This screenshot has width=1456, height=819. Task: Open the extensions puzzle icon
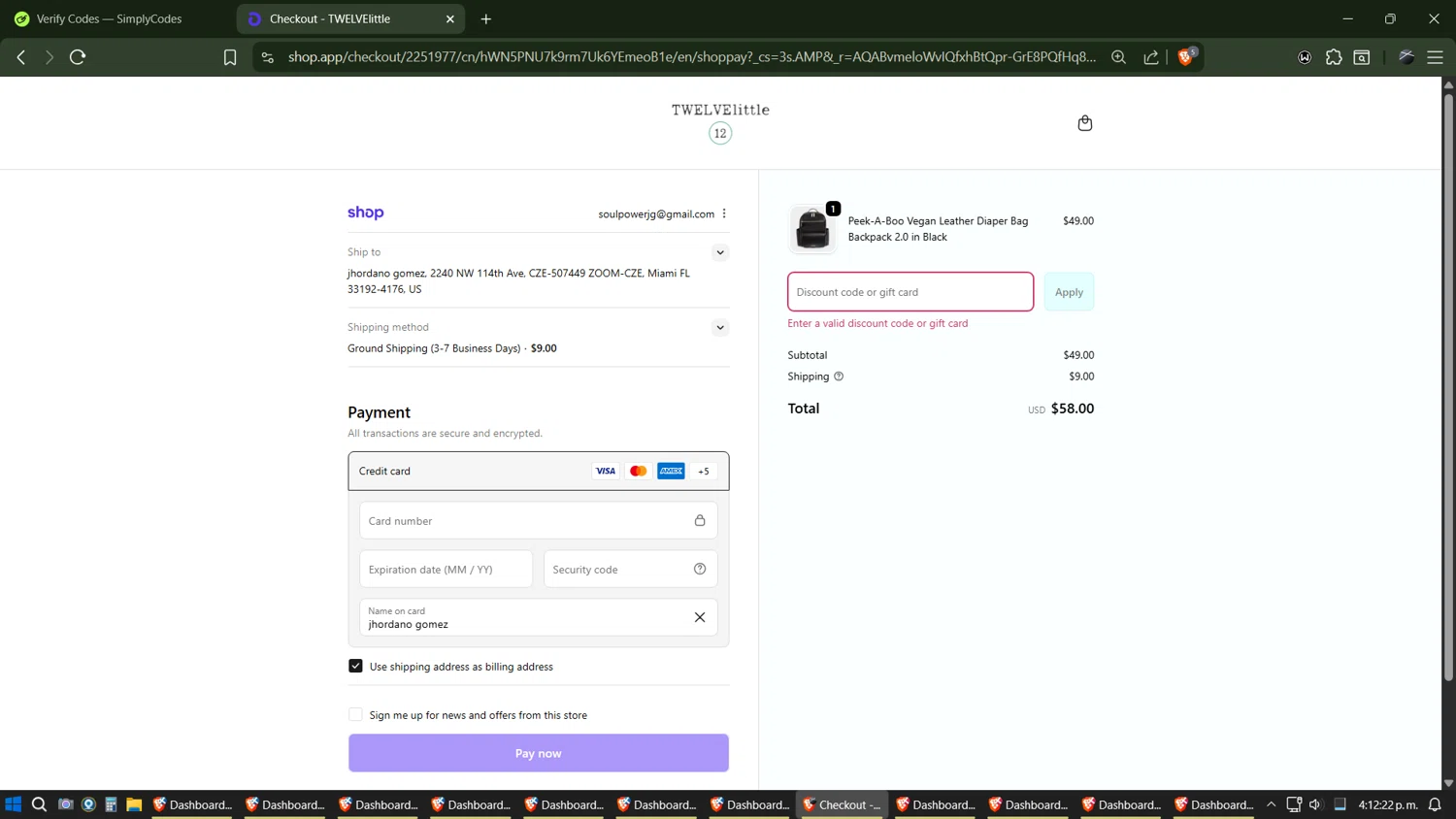[x=1334, y=57]
